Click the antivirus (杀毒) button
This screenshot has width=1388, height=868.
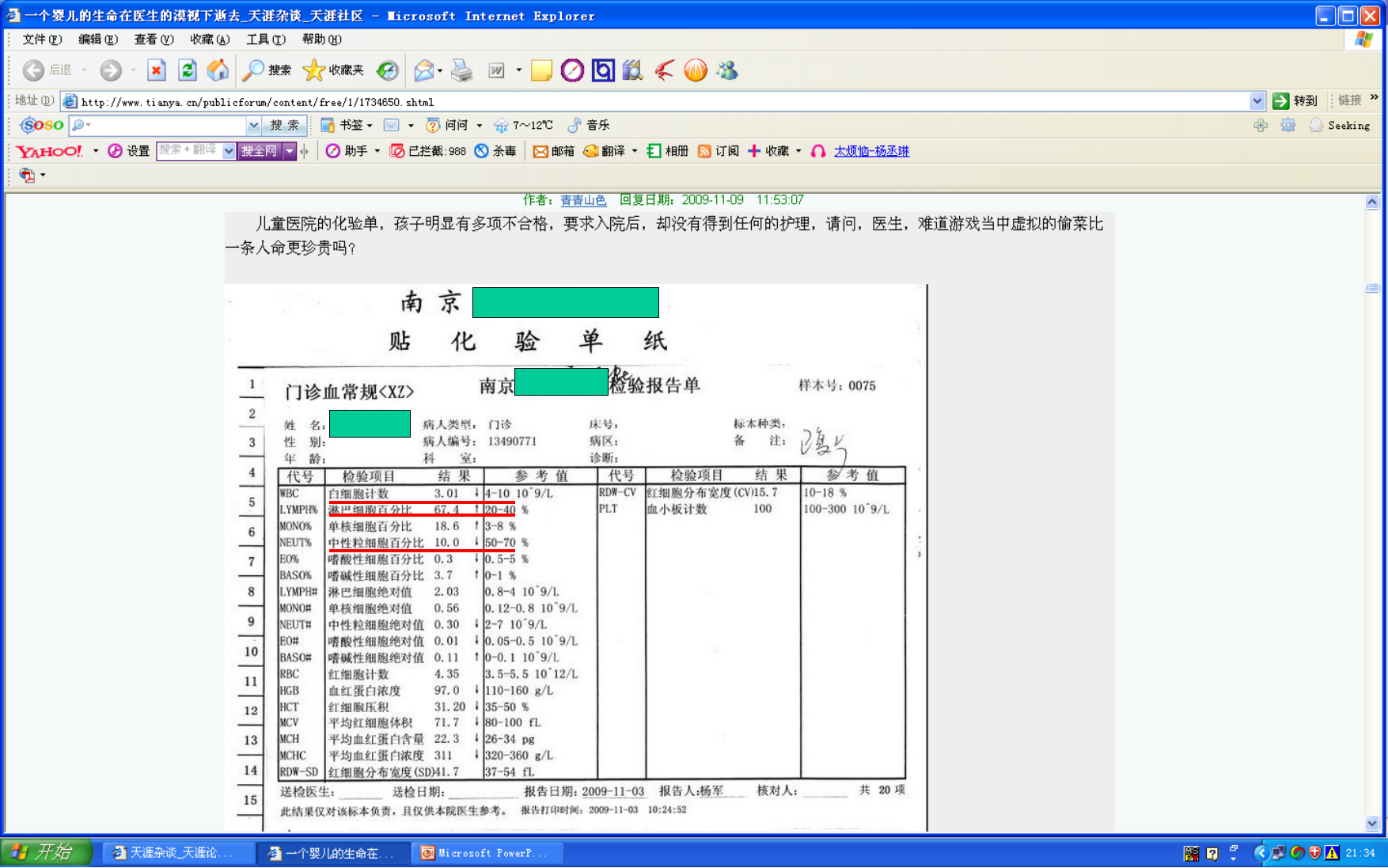point(495,151)
